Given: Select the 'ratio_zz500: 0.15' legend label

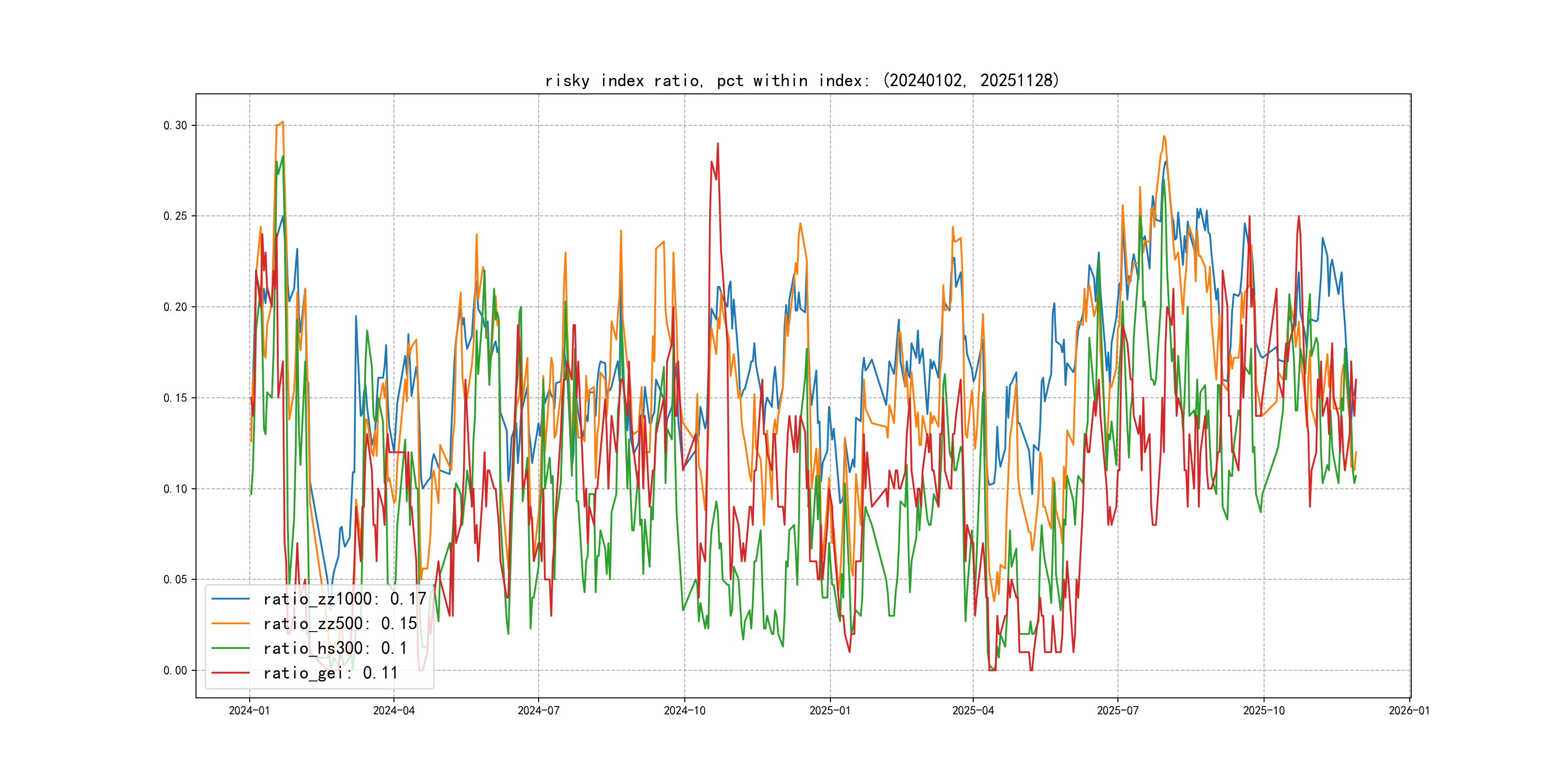Looking at the screenshot, I should 340,623.
